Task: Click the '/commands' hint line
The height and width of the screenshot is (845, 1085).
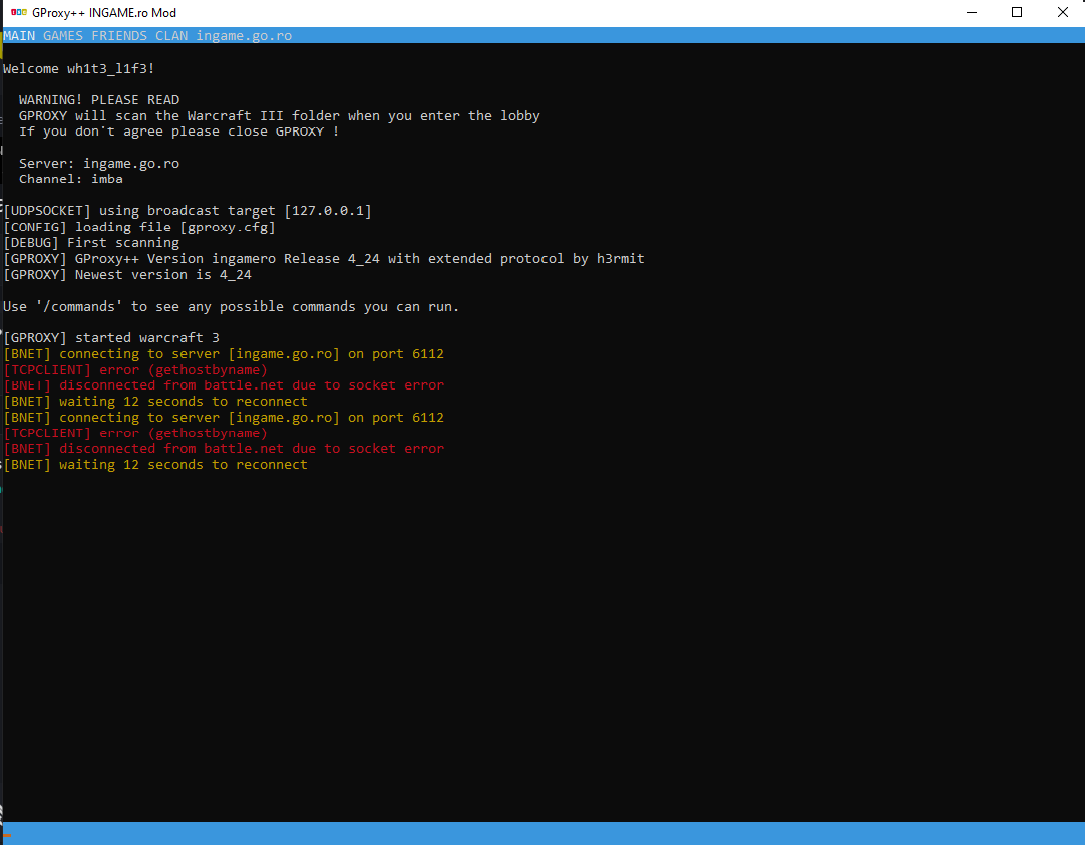Action: (231, 306)
